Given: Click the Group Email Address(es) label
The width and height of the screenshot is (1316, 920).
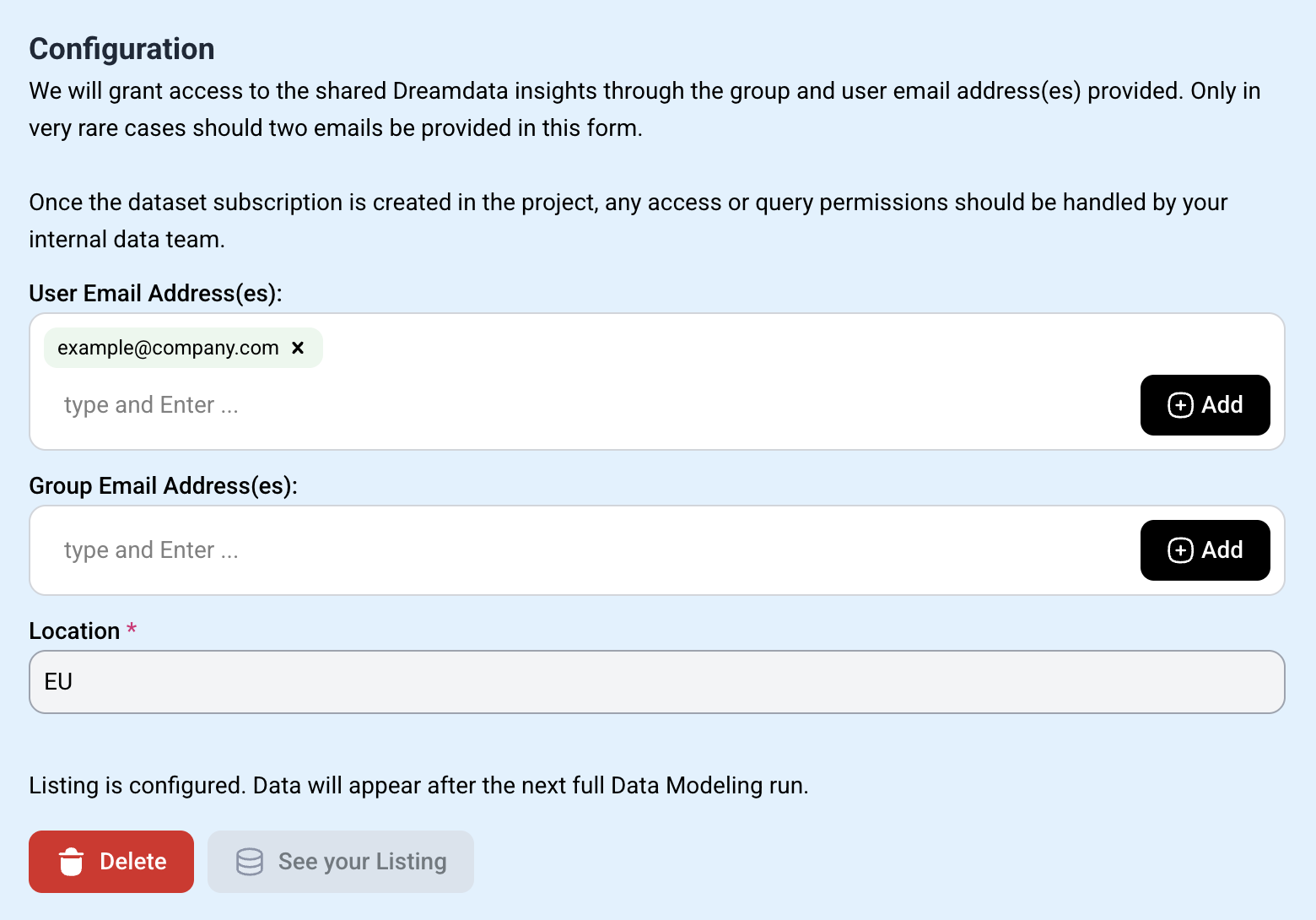Looking at the screenshot, I should pos(163,485).
